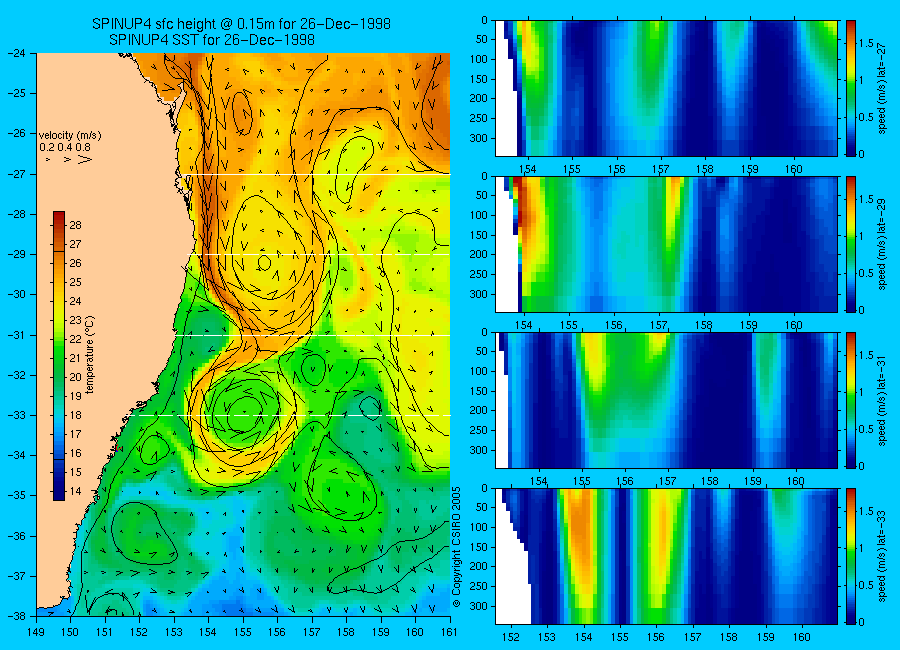This screenshot has height=650, width=900.
Task: Click the lat=-31 speed cross-section panel
Action: tap(666, 400)
